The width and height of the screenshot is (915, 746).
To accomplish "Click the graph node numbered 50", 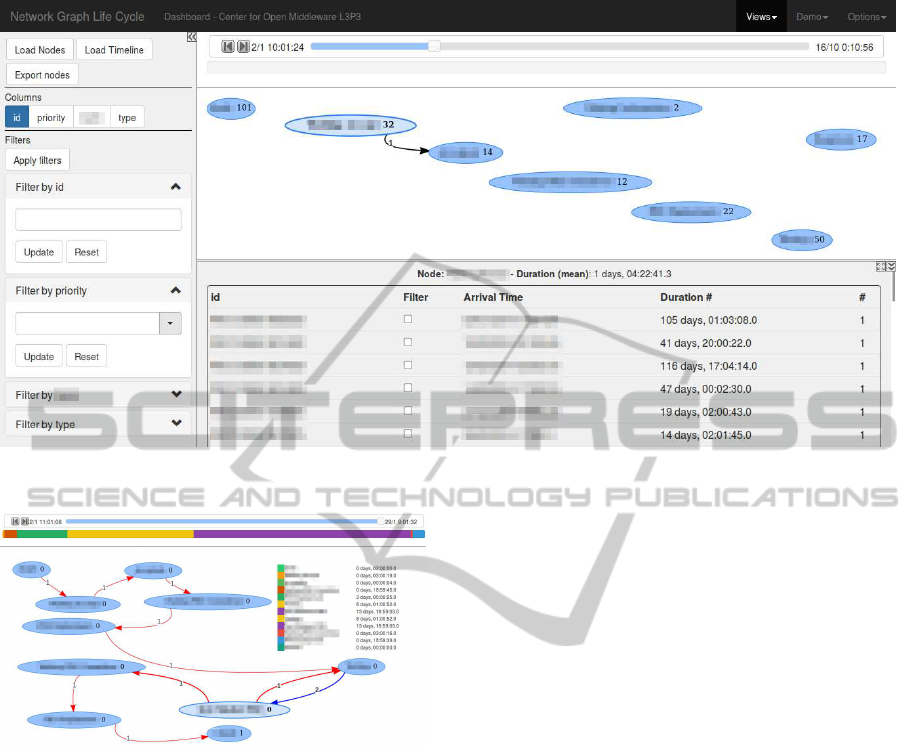I will (x=802, y=239).
